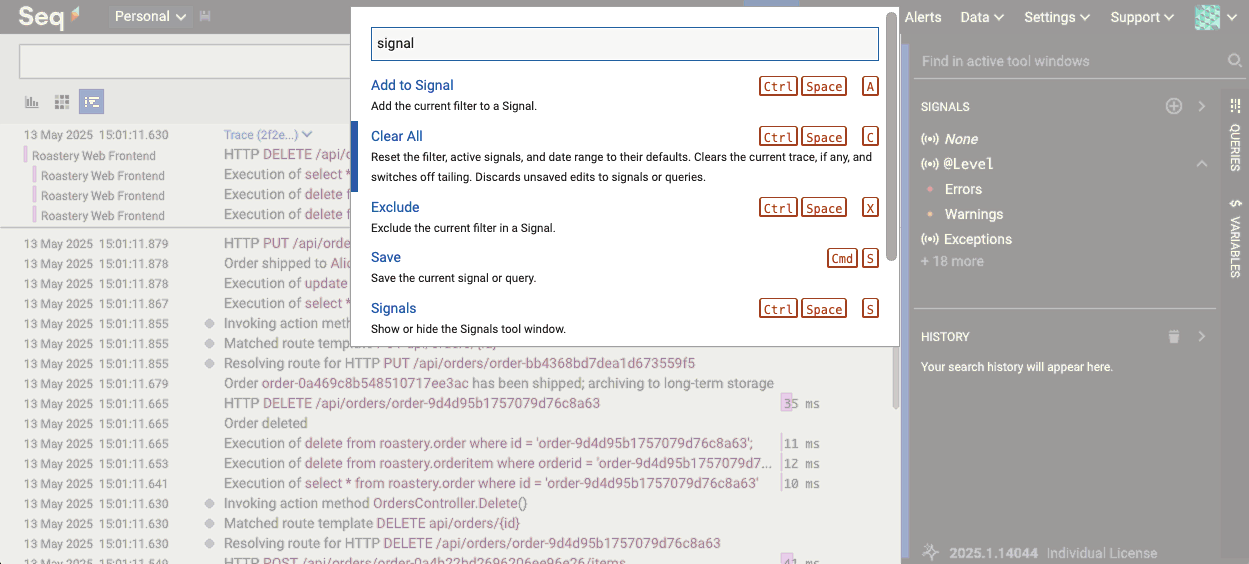This screenshot has width=1249, height=564.
Task: Click the timestamp 13 May 2025 15:01:11.679
Action: coord(96,384)
